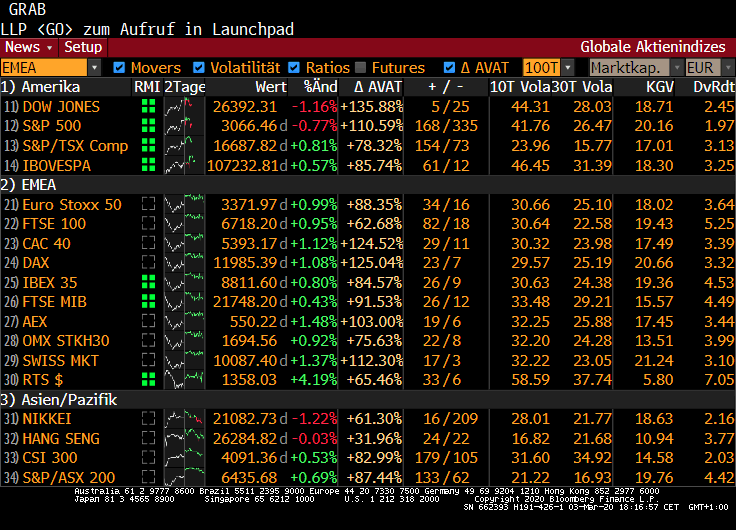Click the empty RMI icon for CAC 40
Viewport: 736px width, 530px height.
point(149,243)
